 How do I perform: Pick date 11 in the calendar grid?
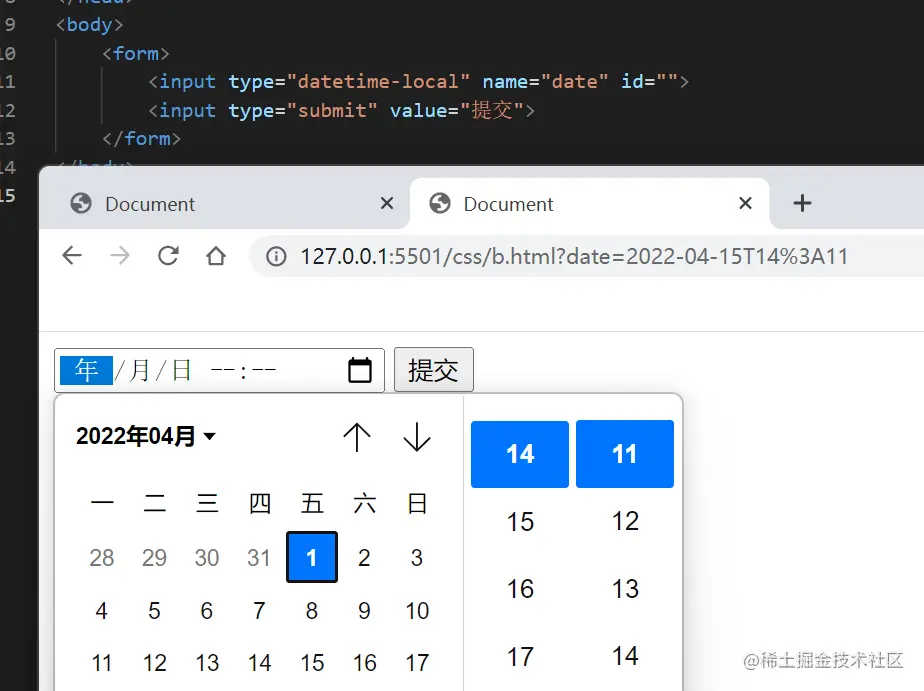click(102, 663)
